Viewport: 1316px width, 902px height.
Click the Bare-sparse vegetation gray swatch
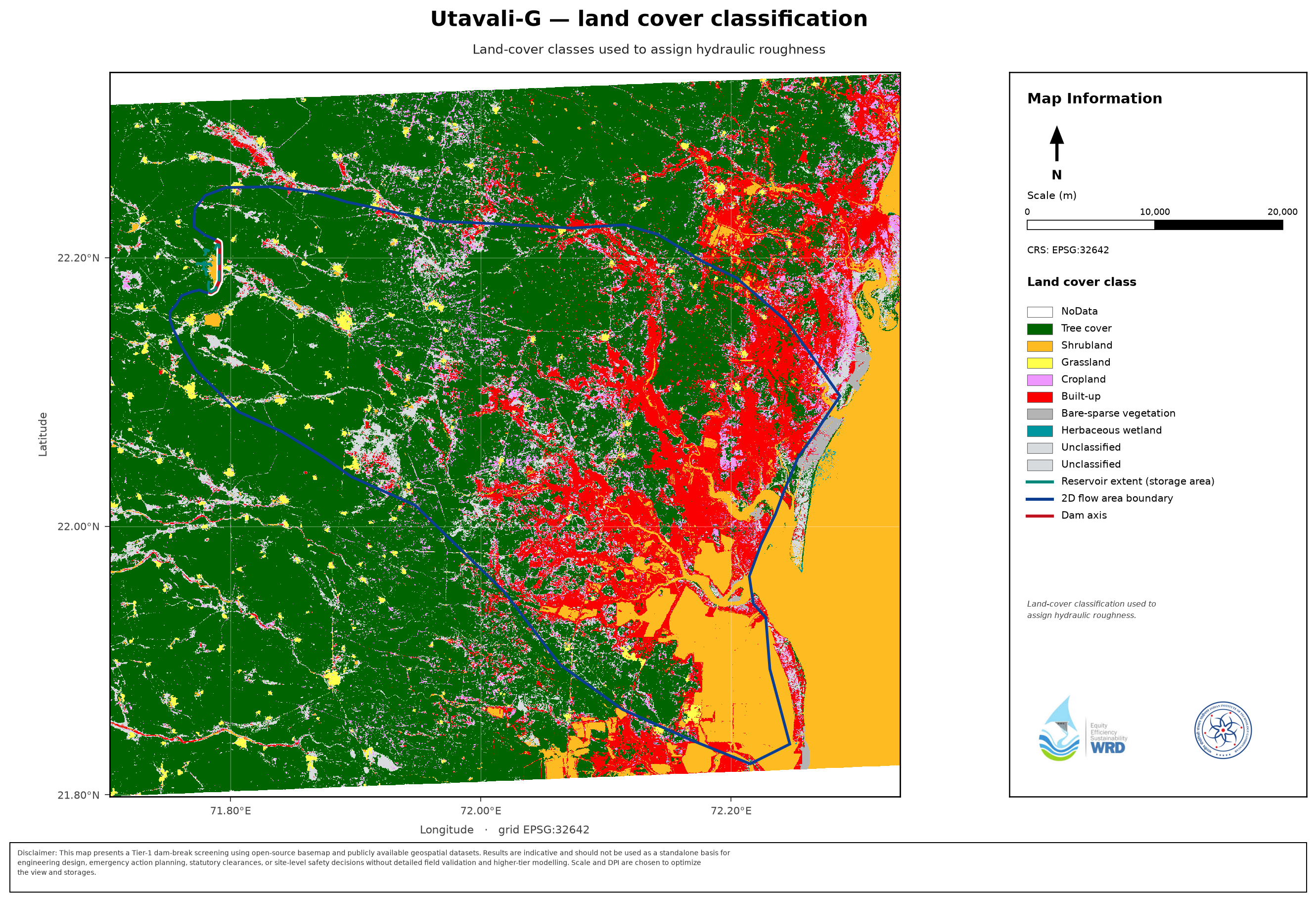pos(1040,414)
